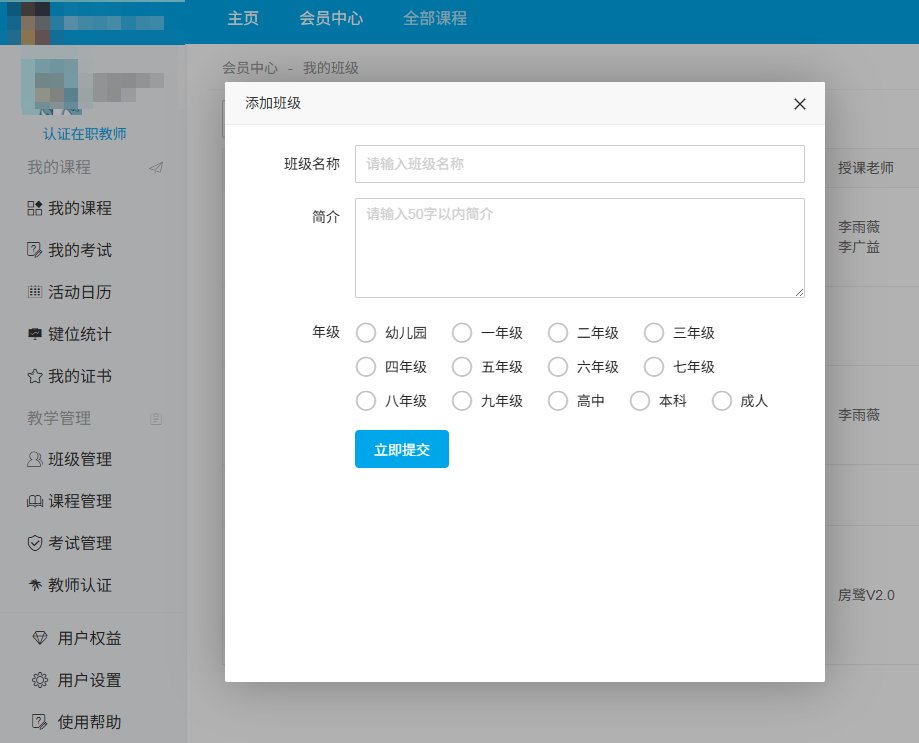Choose the 成人 radio option
Image resolution: width=919 pixels, height=743 pixels.
pyautogui.click(x=722, y=401)
